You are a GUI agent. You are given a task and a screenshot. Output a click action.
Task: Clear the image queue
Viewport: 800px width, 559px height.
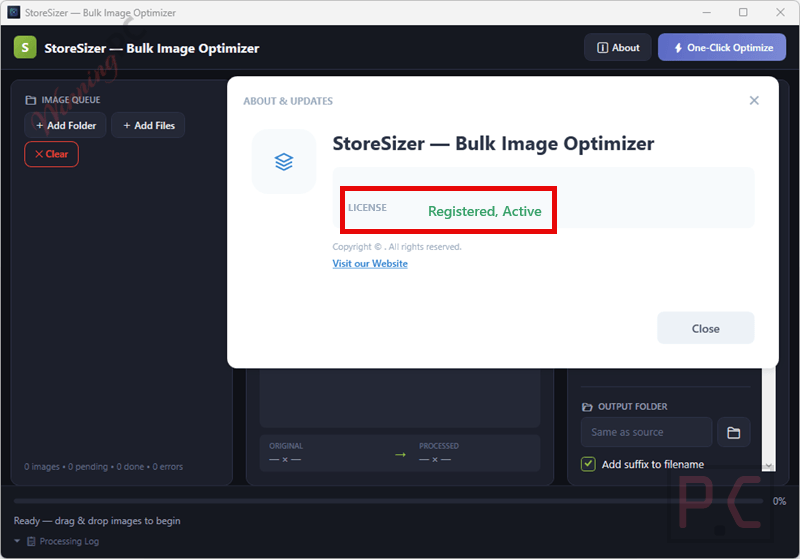(51, 154)
